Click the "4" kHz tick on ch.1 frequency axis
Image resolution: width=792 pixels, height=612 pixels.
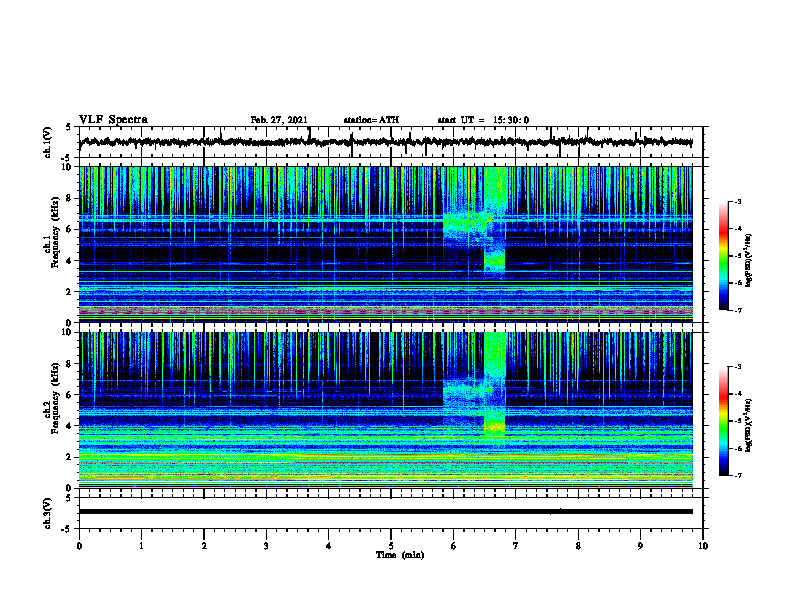(x=71, y=261)
